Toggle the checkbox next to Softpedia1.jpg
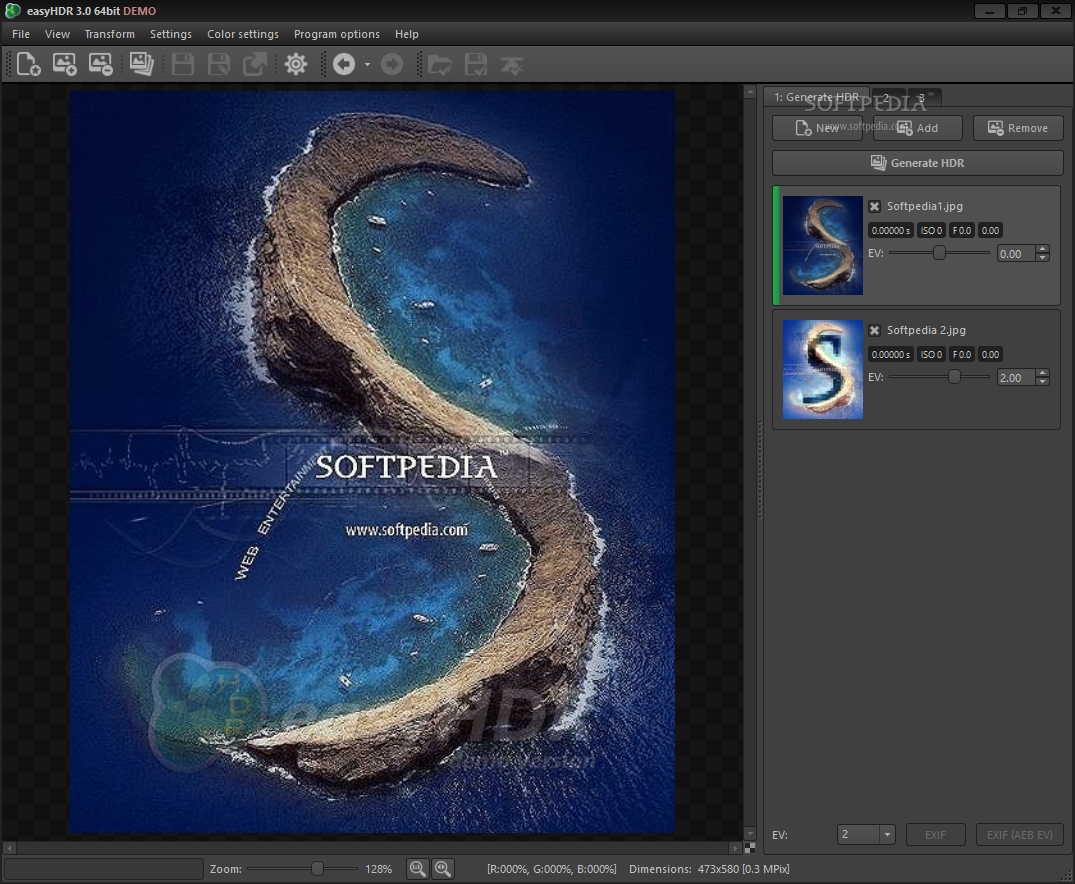This screenshot has width=1075, height=884. [874, 206]
